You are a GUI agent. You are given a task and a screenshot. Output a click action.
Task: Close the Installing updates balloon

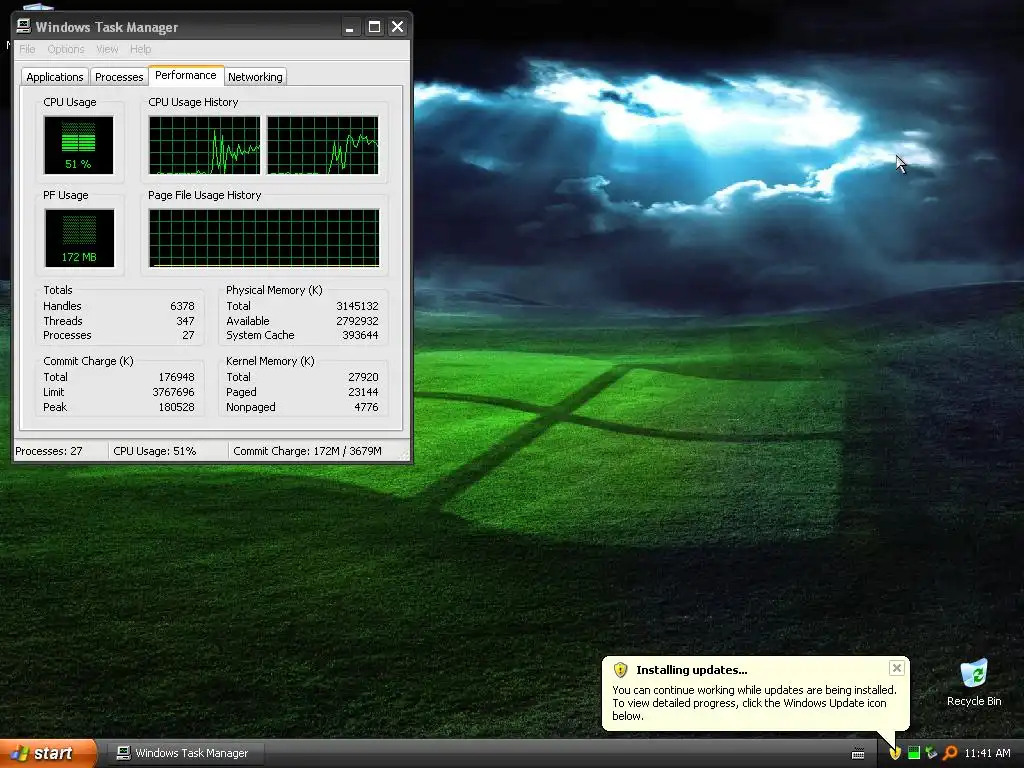(x=897, y=667)
